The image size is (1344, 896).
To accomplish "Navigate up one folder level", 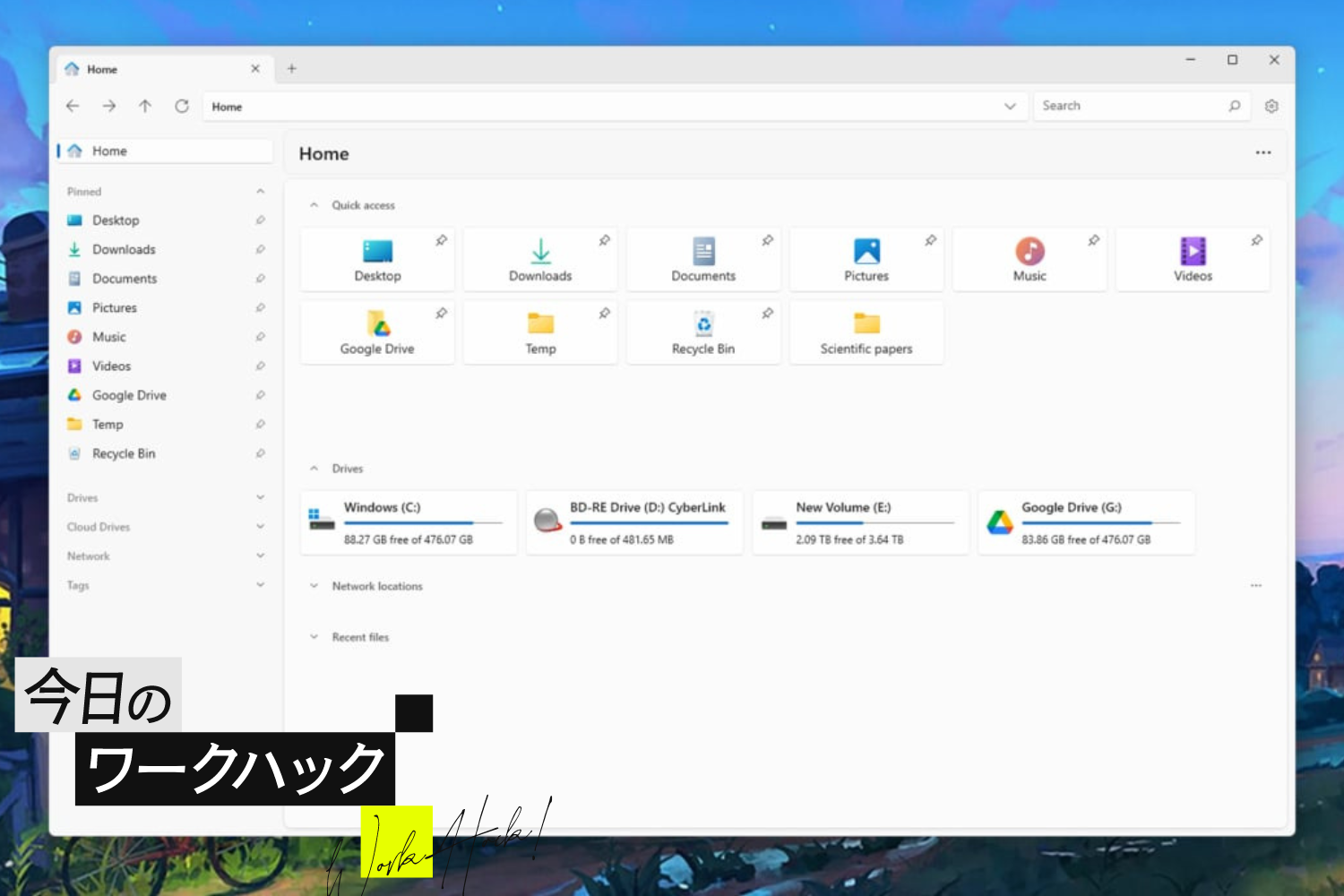I will (145, 106).
